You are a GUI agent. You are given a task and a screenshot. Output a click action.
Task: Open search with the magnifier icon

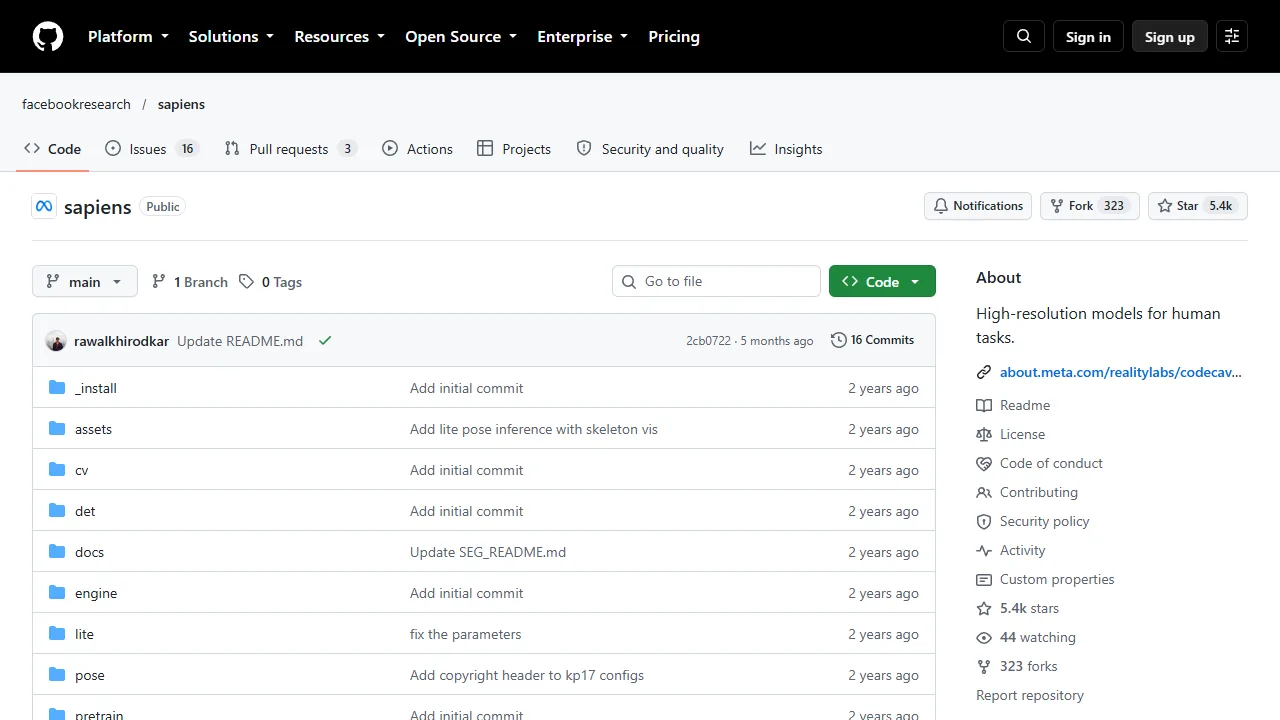pos(1024,37)
